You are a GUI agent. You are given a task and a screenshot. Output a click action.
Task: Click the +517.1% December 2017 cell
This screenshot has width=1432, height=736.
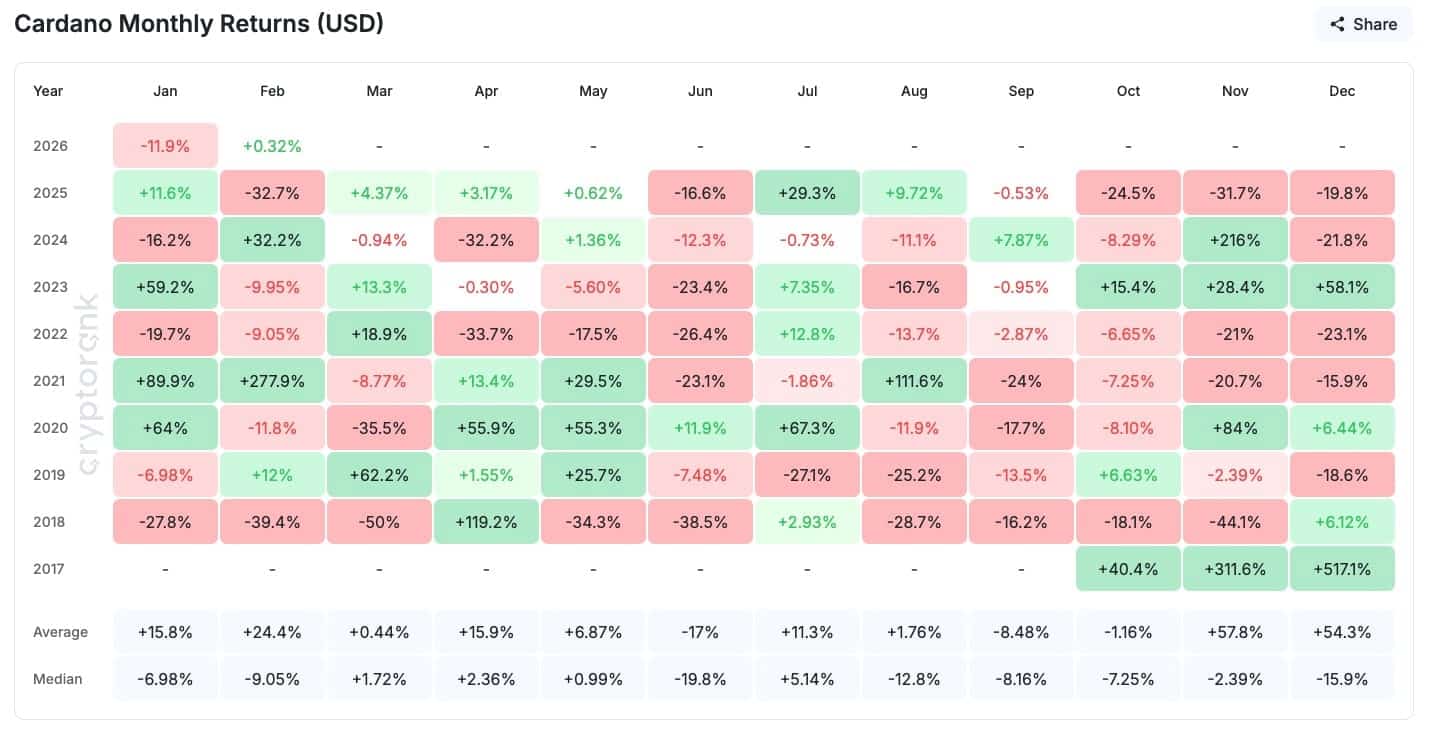point(1342,568)
